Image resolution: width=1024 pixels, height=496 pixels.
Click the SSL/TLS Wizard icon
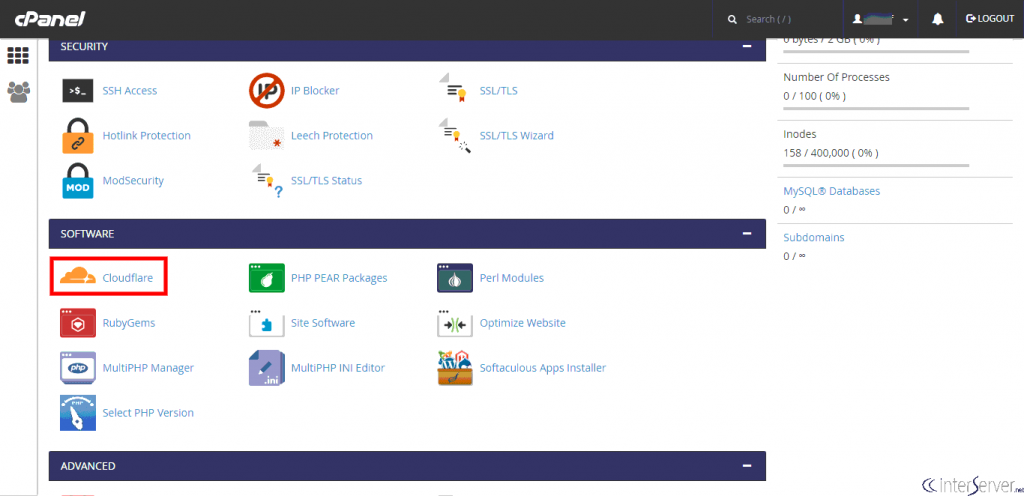[x=455, y=136]
